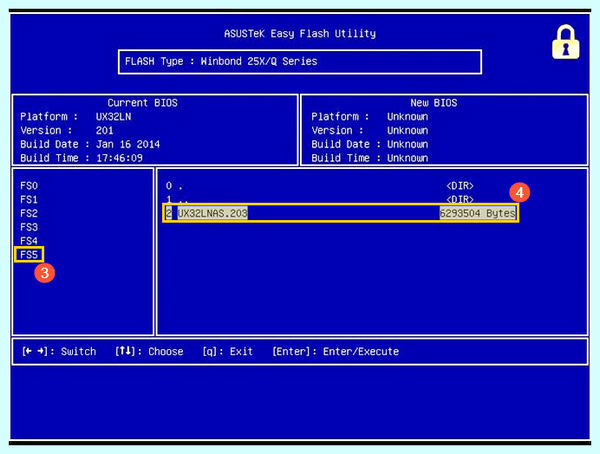The width and height of the screenshot is (600, 454).
Task: Click the Current BIOS version 201
Action: (104, 131)
